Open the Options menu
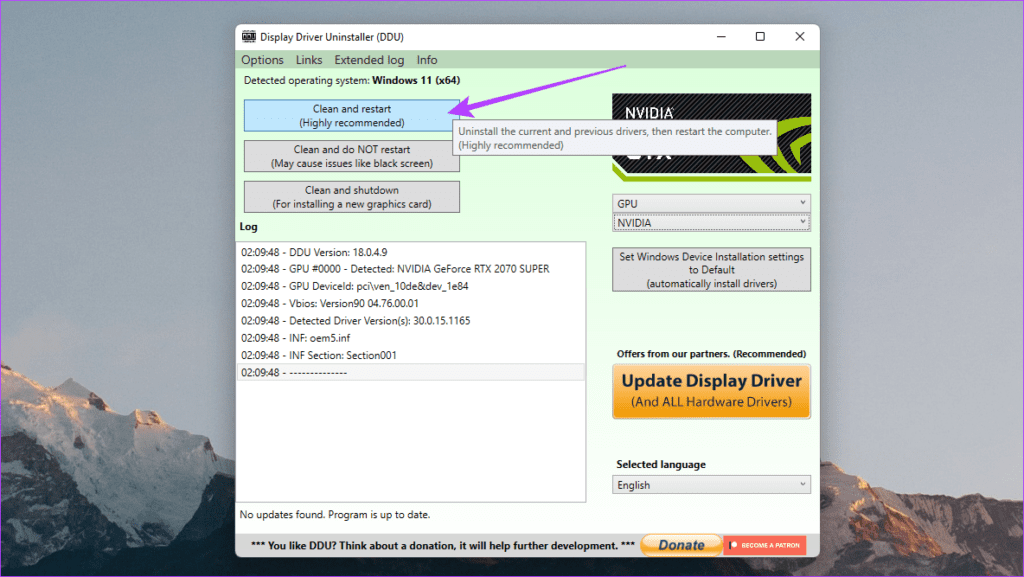The width and height of the screenshot is (1024, 577). click(262, 59)
